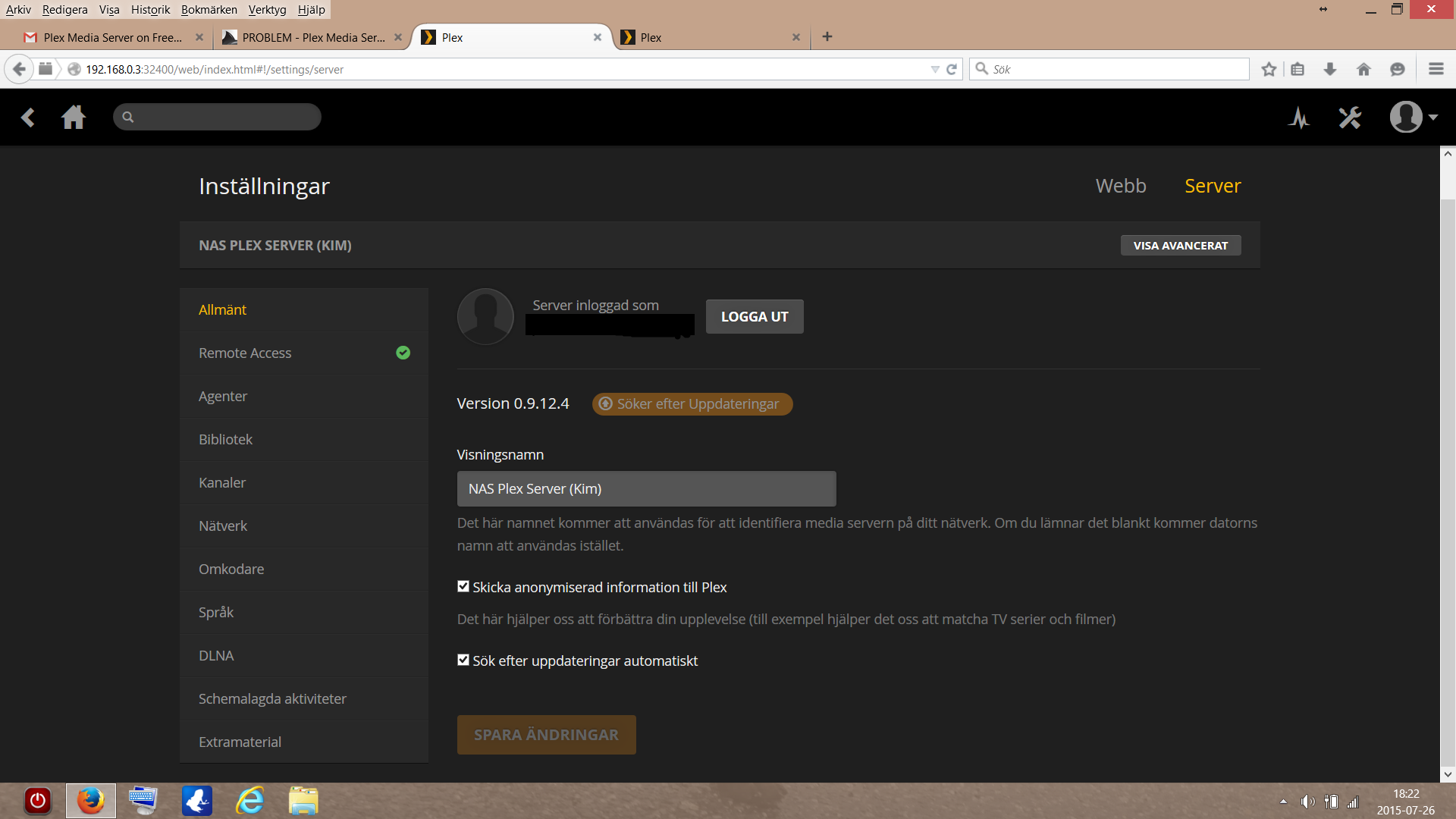Click the Remote Access green checkmark
The image size is (1456, 819).
pyautogui.click(x=403, y=353)
